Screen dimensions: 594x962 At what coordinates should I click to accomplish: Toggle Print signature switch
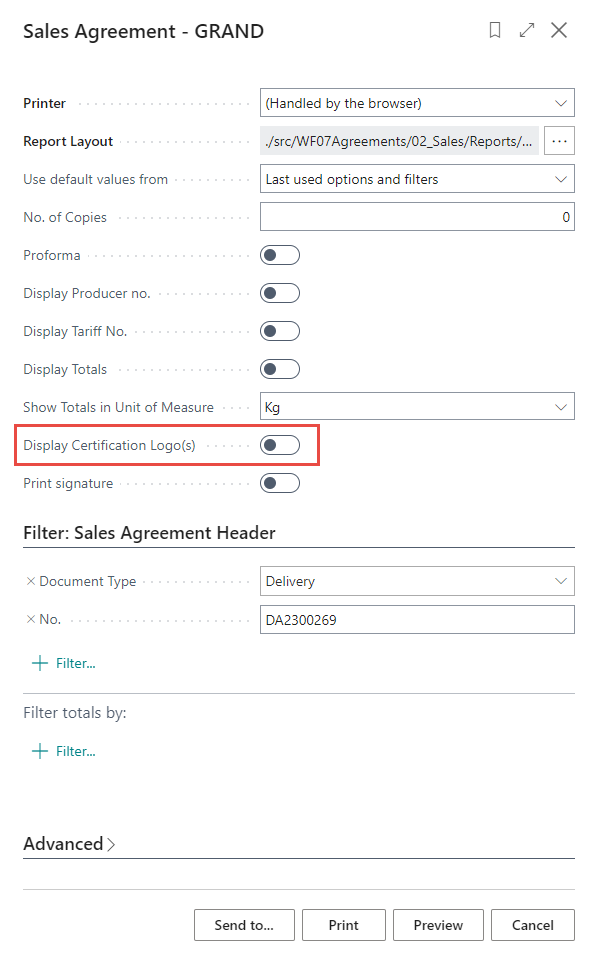coord(280,483)
